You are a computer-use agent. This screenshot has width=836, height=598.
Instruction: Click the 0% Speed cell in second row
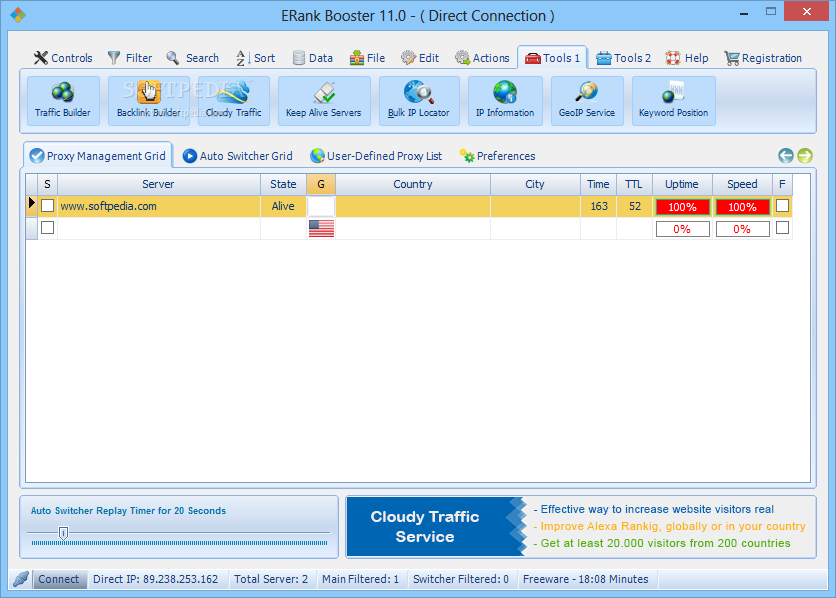[743, 229]
